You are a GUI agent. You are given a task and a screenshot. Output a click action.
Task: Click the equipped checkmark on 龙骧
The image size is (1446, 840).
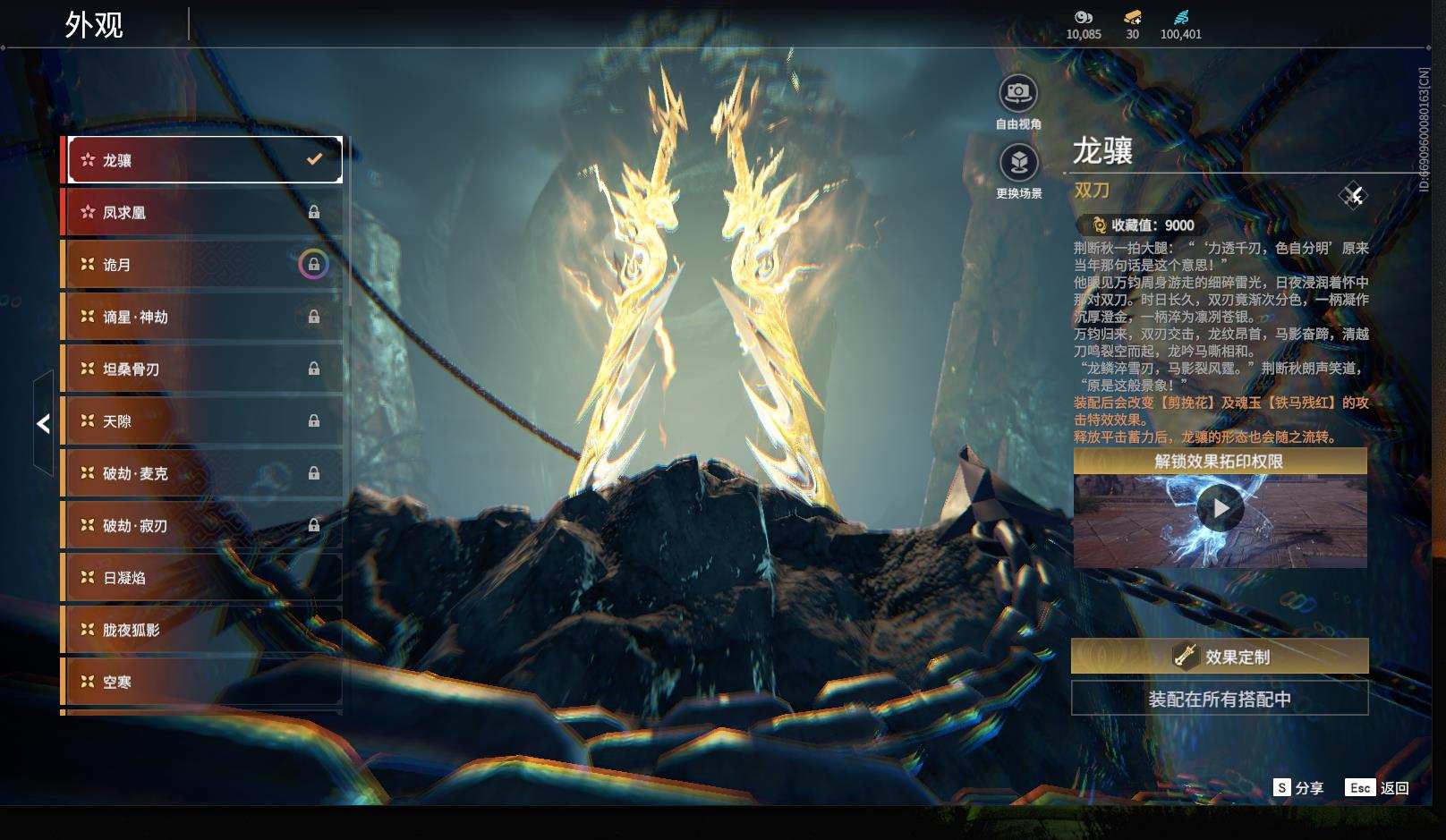coord(314,159)
